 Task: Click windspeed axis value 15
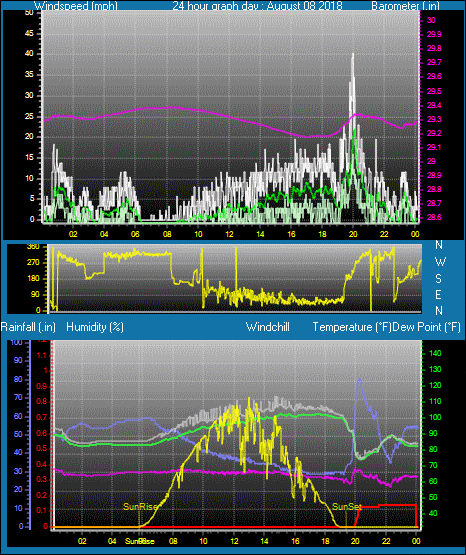(29, 158)
